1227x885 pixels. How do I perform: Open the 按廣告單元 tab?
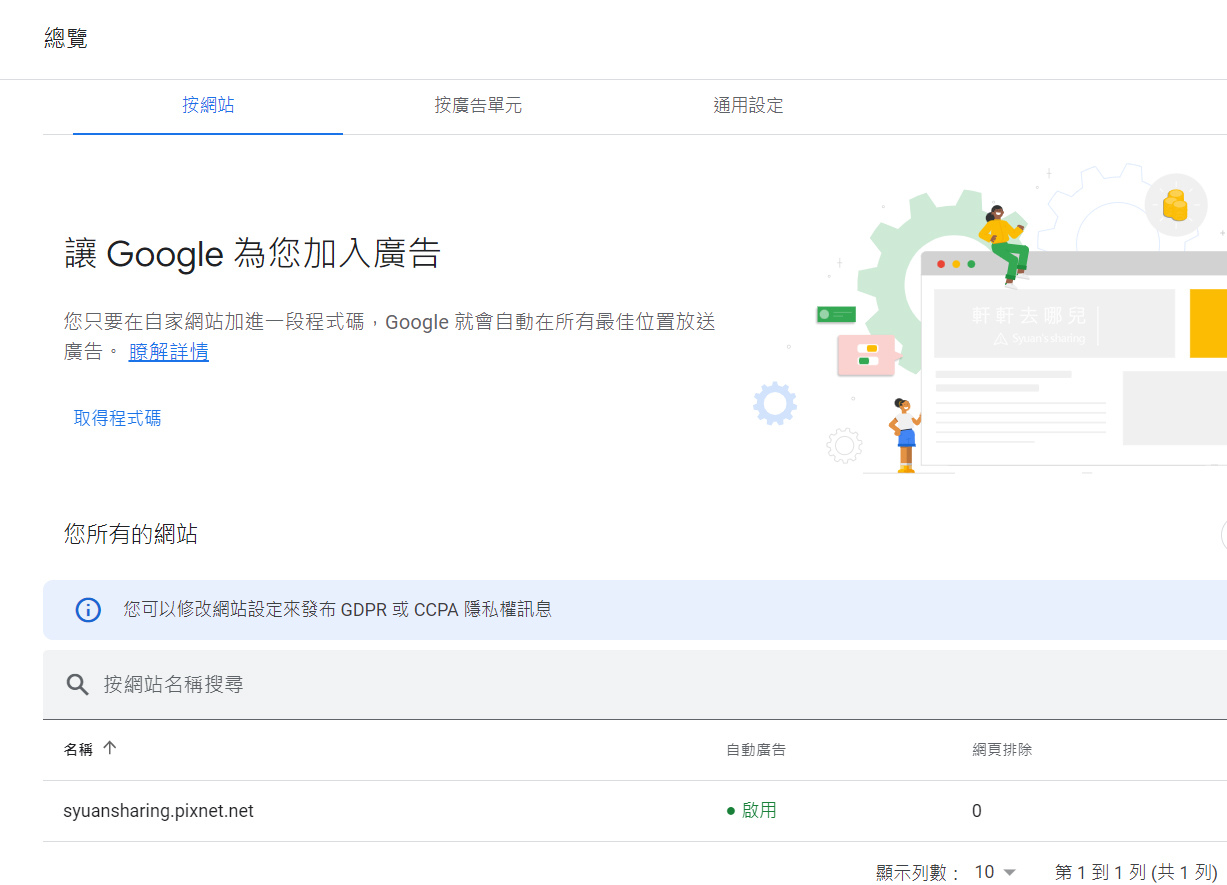click(478, 105)
